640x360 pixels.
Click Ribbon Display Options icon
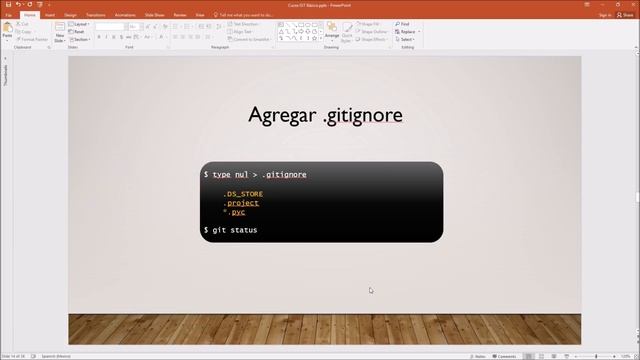[587, 4]
